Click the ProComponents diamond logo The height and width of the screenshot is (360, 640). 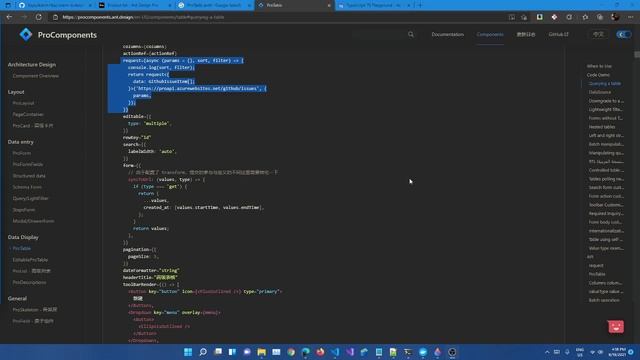[26, 35]
